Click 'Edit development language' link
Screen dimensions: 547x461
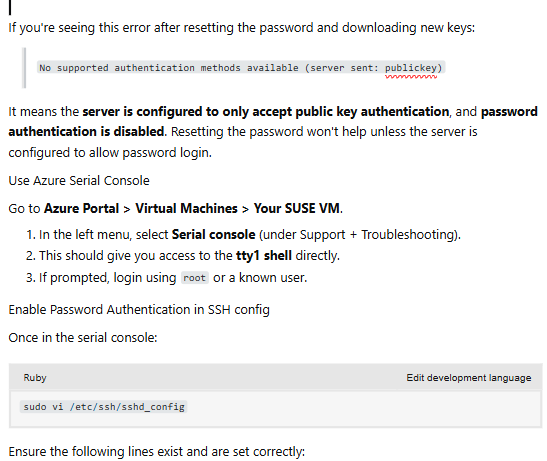pyautogui.click(x=469, y=378)
